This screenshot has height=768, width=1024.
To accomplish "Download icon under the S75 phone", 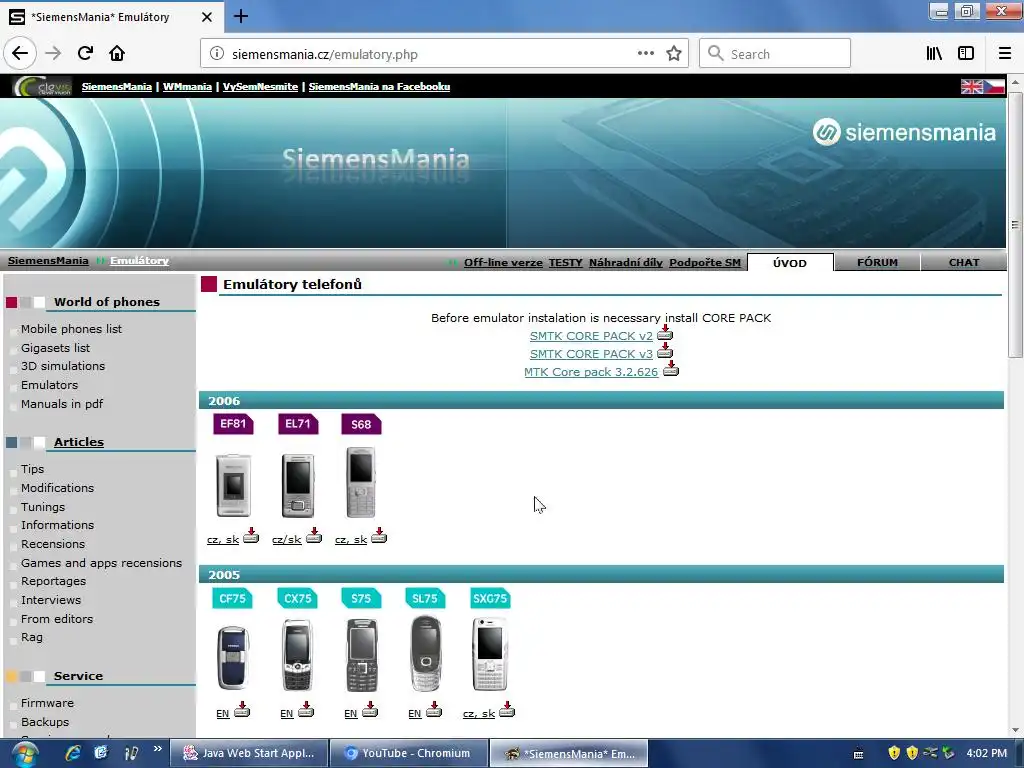I will pos(370,709).
